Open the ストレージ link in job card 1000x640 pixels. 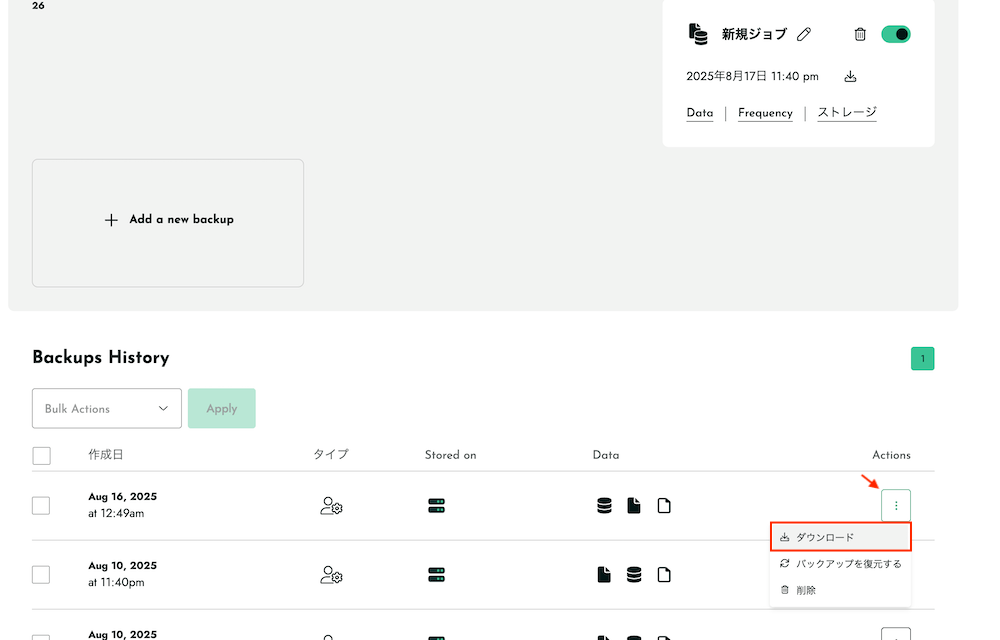click(847, 113)
